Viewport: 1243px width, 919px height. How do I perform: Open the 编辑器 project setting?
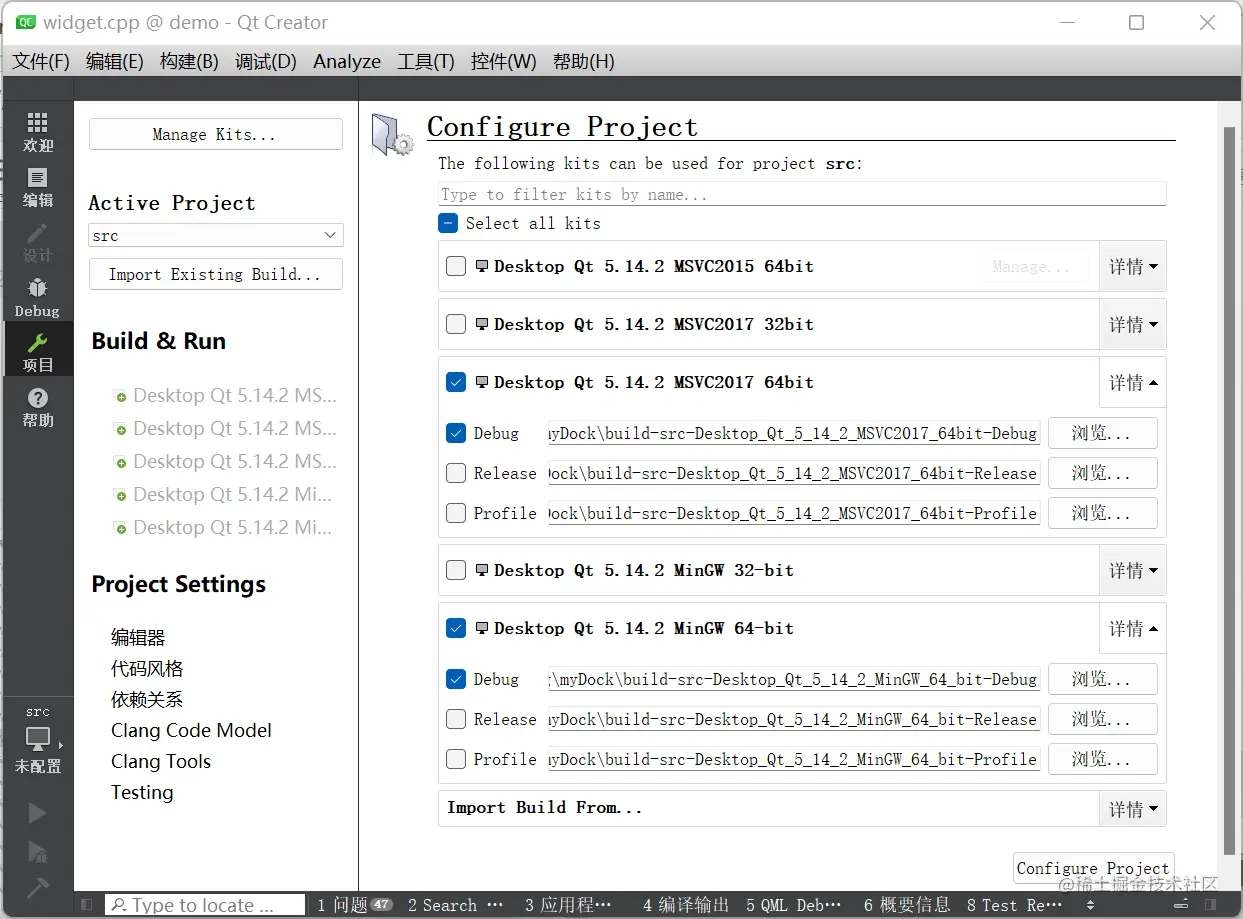(x=138, y=637)
